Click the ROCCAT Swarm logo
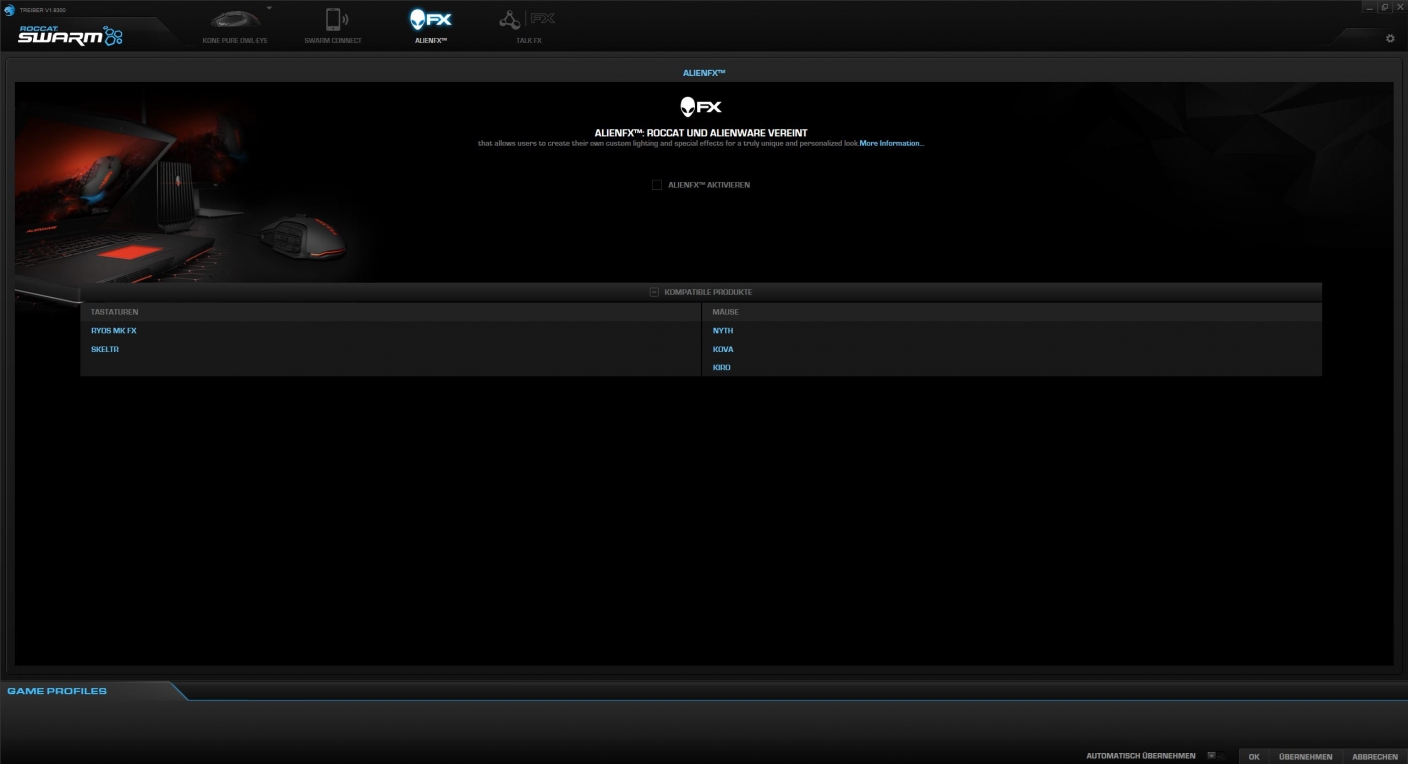1408x764 pixels. pyautogui.click(x=70, y=36)
